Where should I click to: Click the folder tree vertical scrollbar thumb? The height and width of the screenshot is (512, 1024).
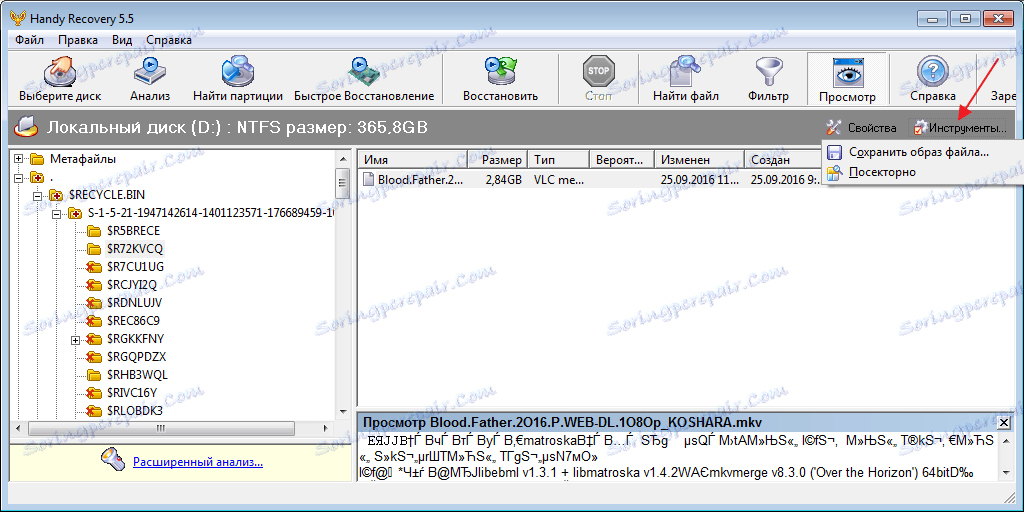pos(343,185)
